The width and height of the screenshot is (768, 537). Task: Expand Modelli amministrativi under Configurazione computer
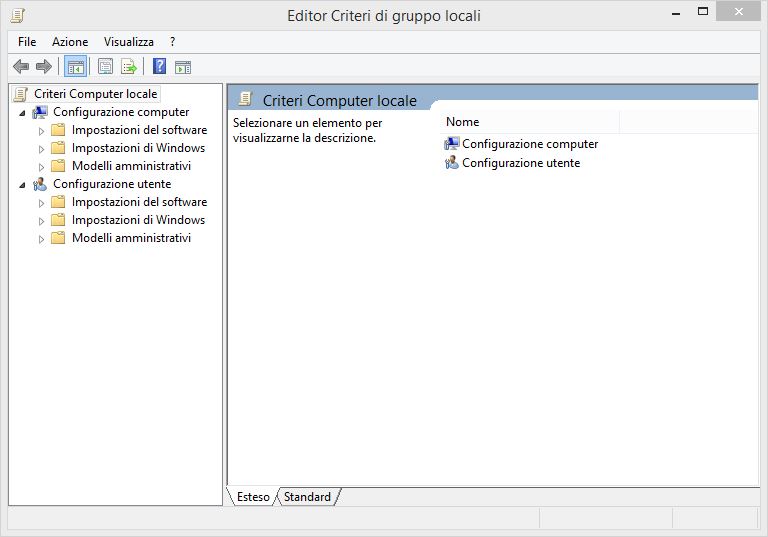[x=41, y=167]
